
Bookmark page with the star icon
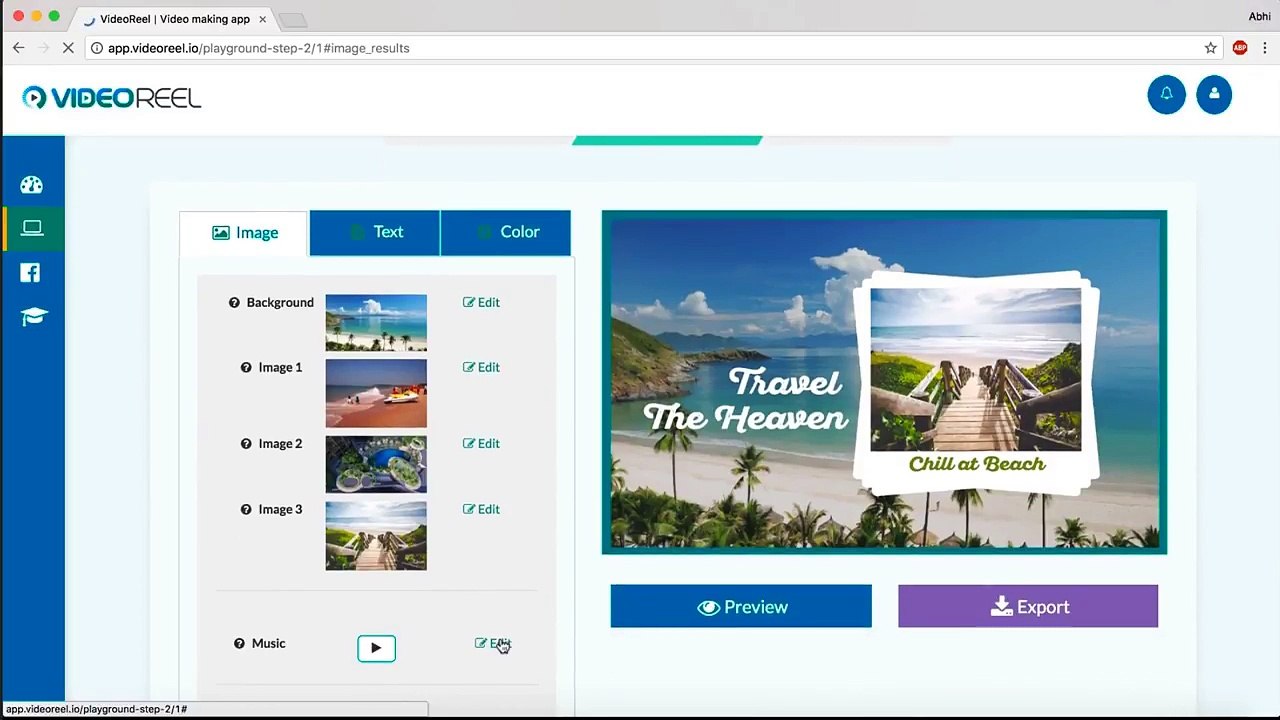pyautogui.click(x=1210, y=48)
